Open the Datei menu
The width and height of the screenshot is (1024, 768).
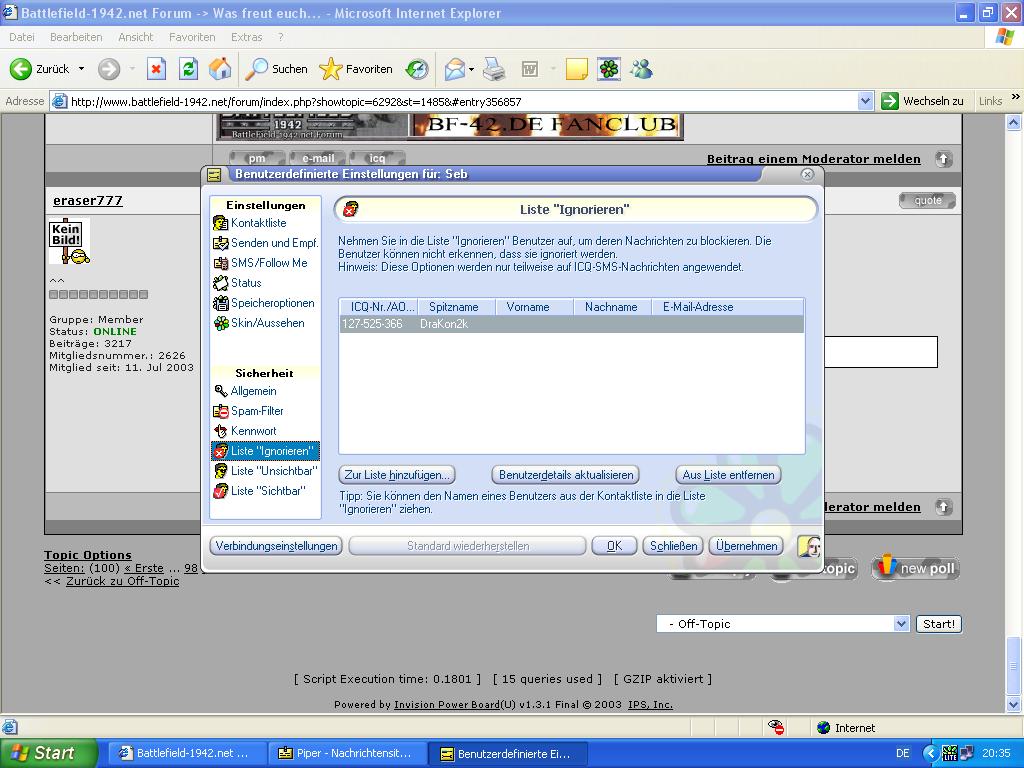point(22,37)
